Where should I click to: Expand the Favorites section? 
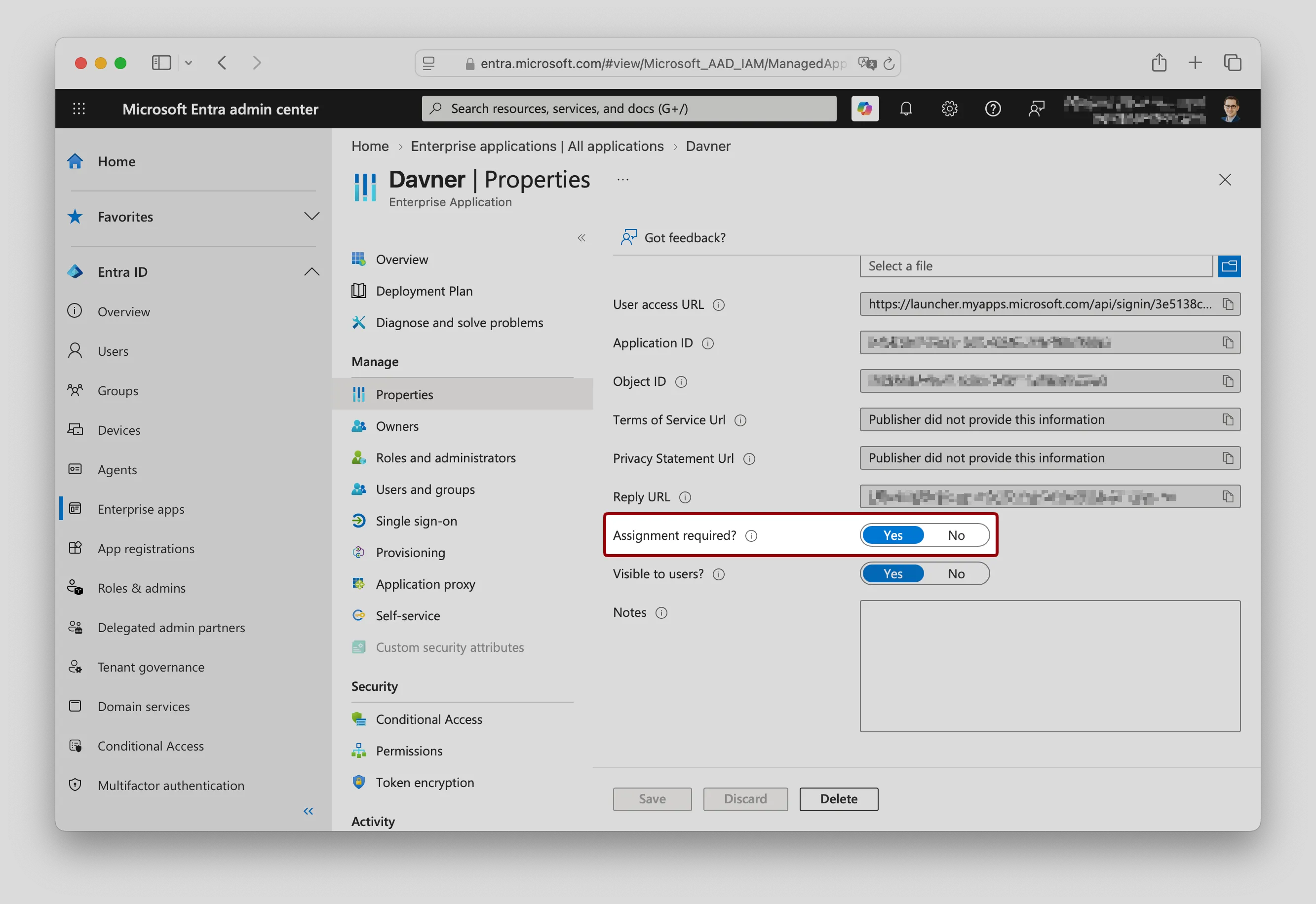311,216
